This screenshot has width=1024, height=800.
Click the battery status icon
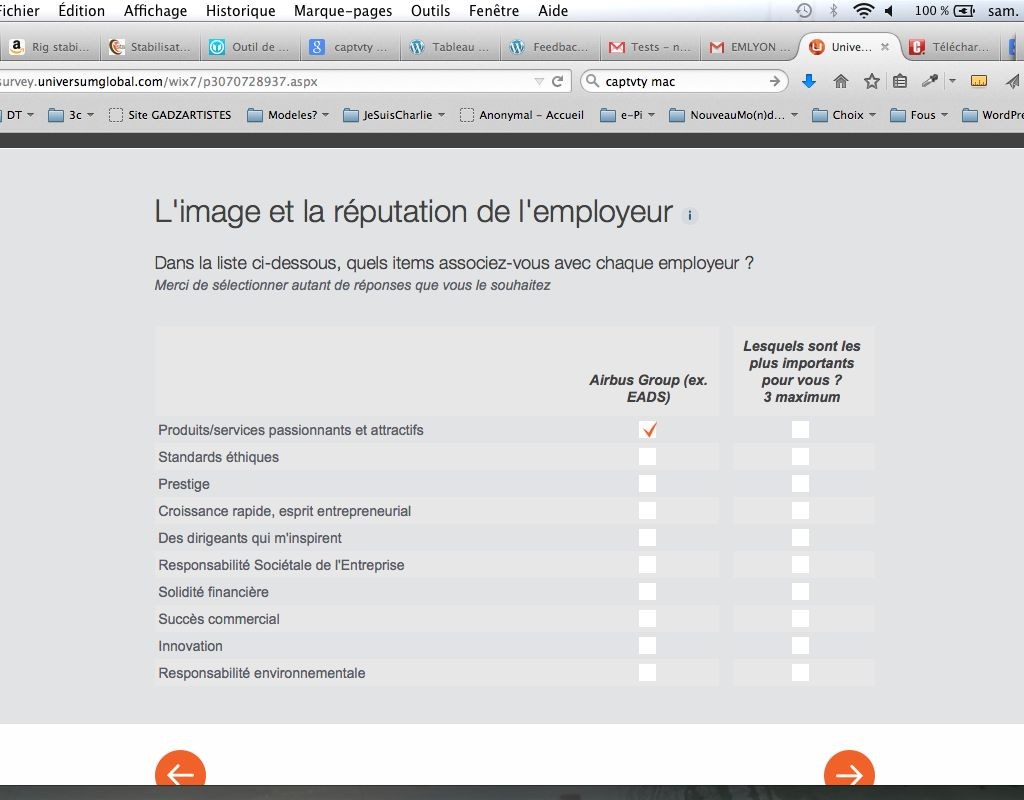tap(964, 10)
